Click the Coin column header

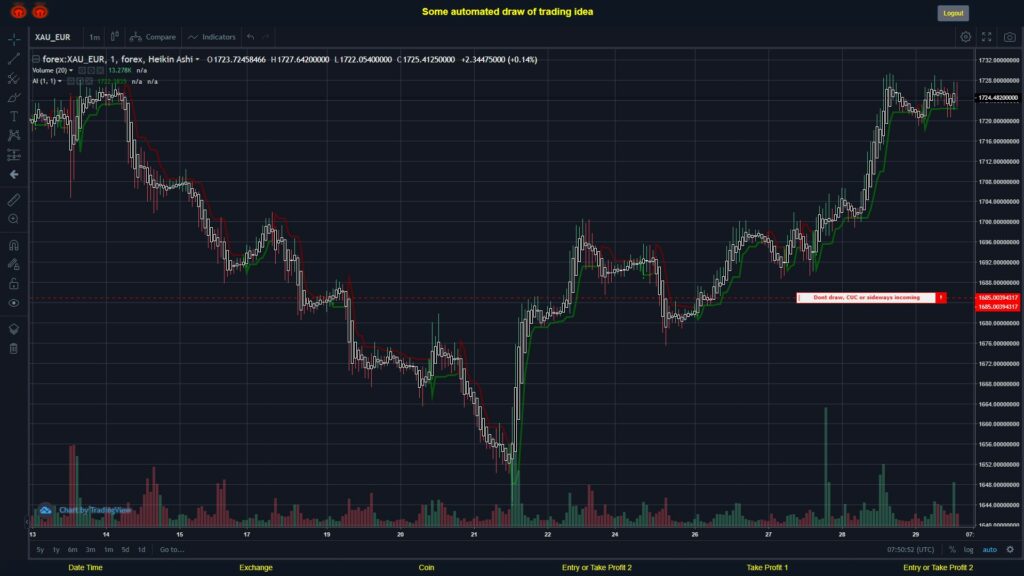click(426, 568)
